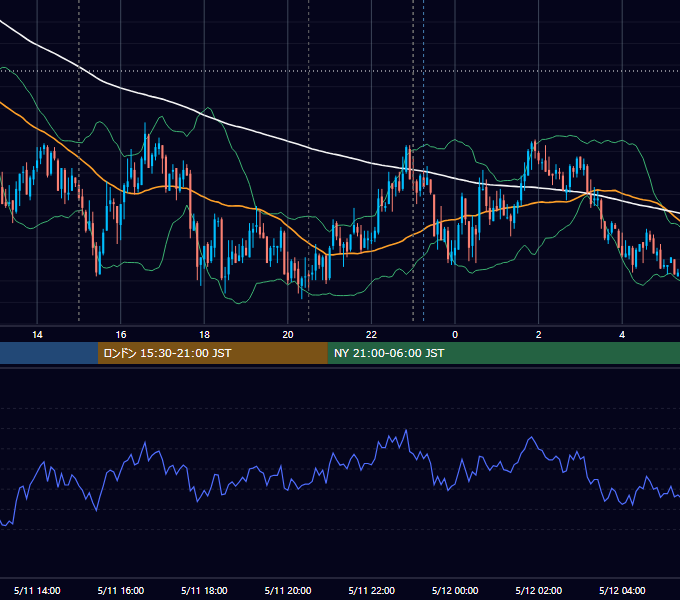Click the 5/11 14:00 time label
This screenshot has width=680, height=600.
(37, 590)
